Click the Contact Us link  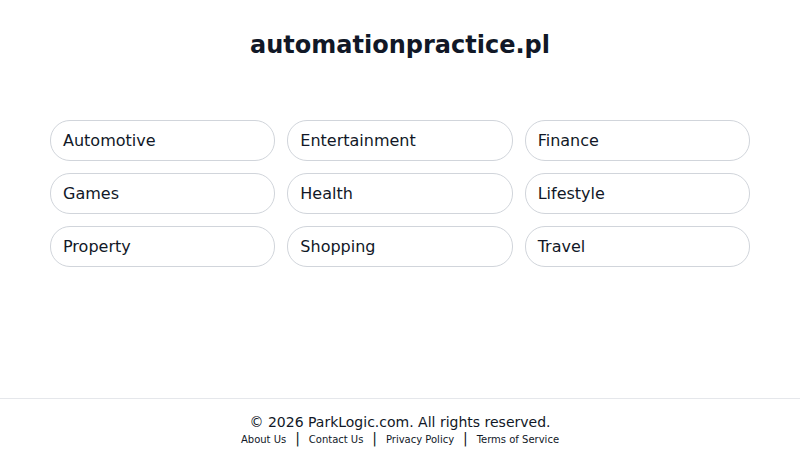pyautogui.click(x=336, y=440)
